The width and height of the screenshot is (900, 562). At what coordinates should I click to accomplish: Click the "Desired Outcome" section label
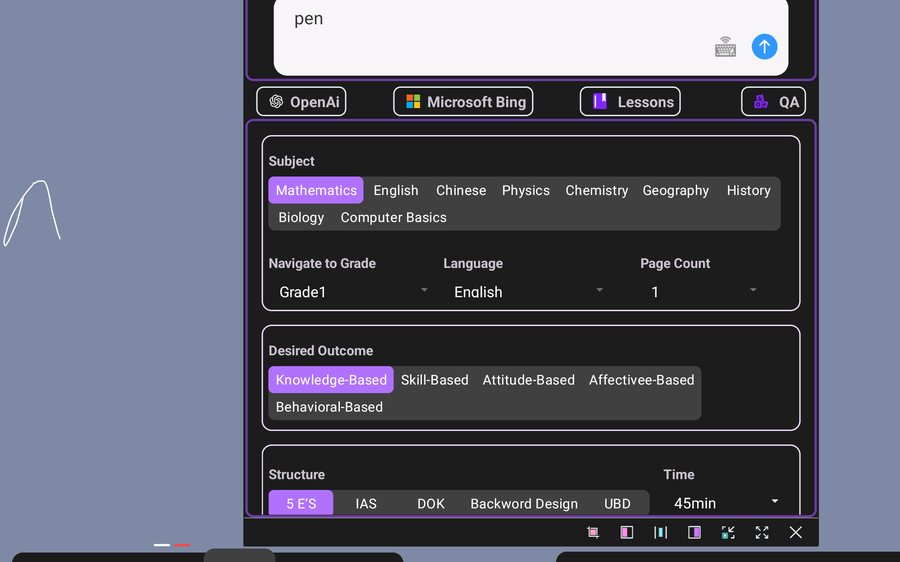[321, 350]
